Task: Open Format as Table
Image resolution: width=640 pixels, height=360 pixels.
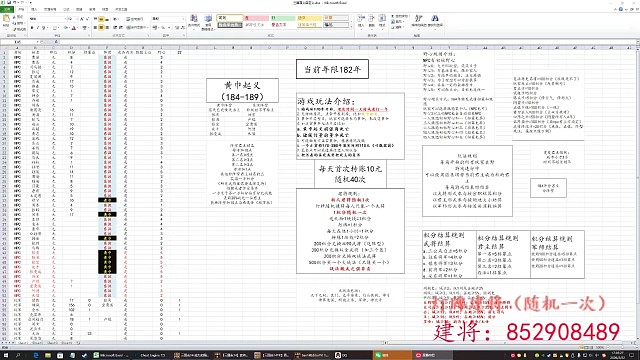Action: (208, 22)
